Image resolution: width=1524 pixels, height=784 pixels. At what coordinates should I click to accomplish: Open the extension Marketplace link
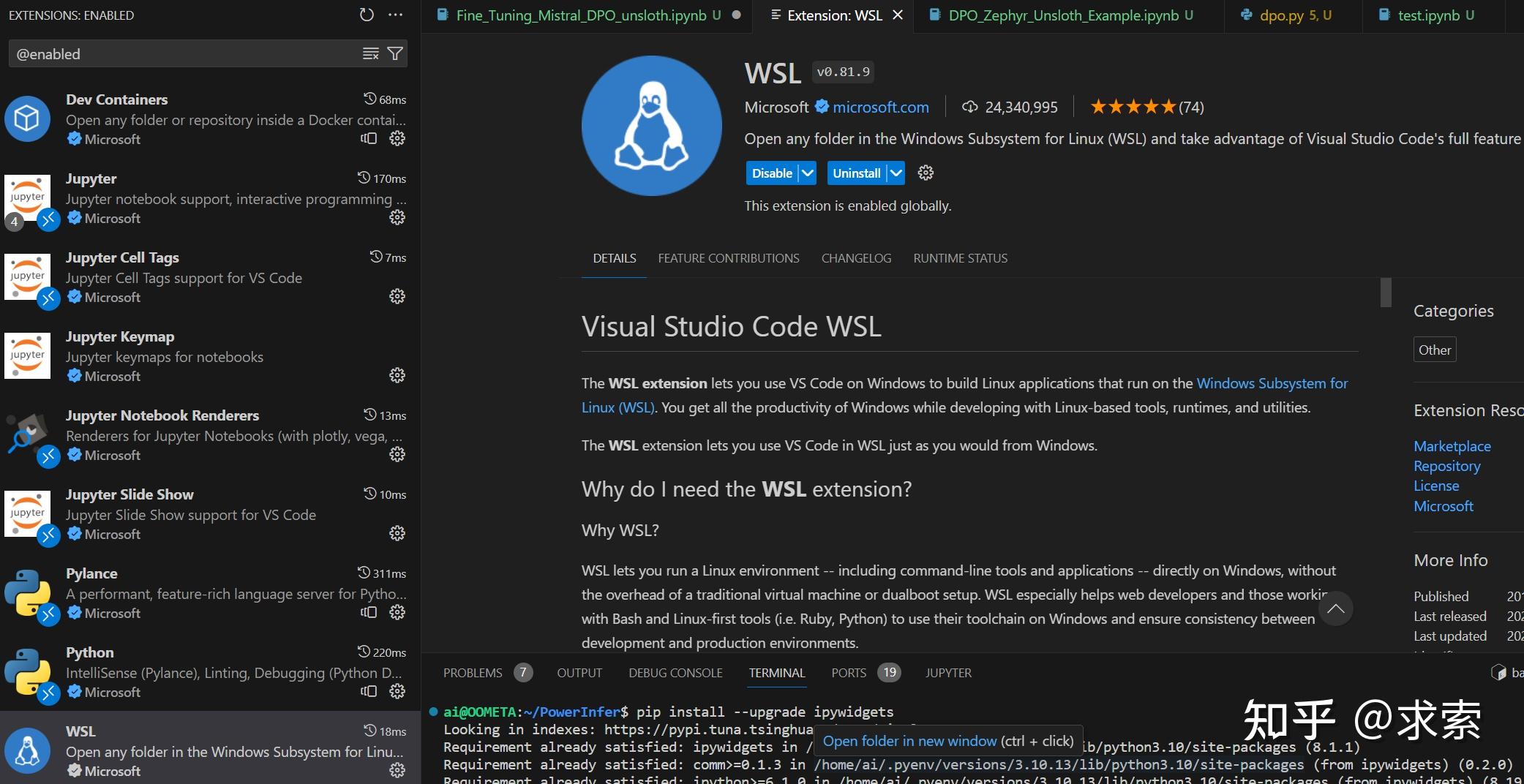pyautogui.click(x=1452, y=446)
